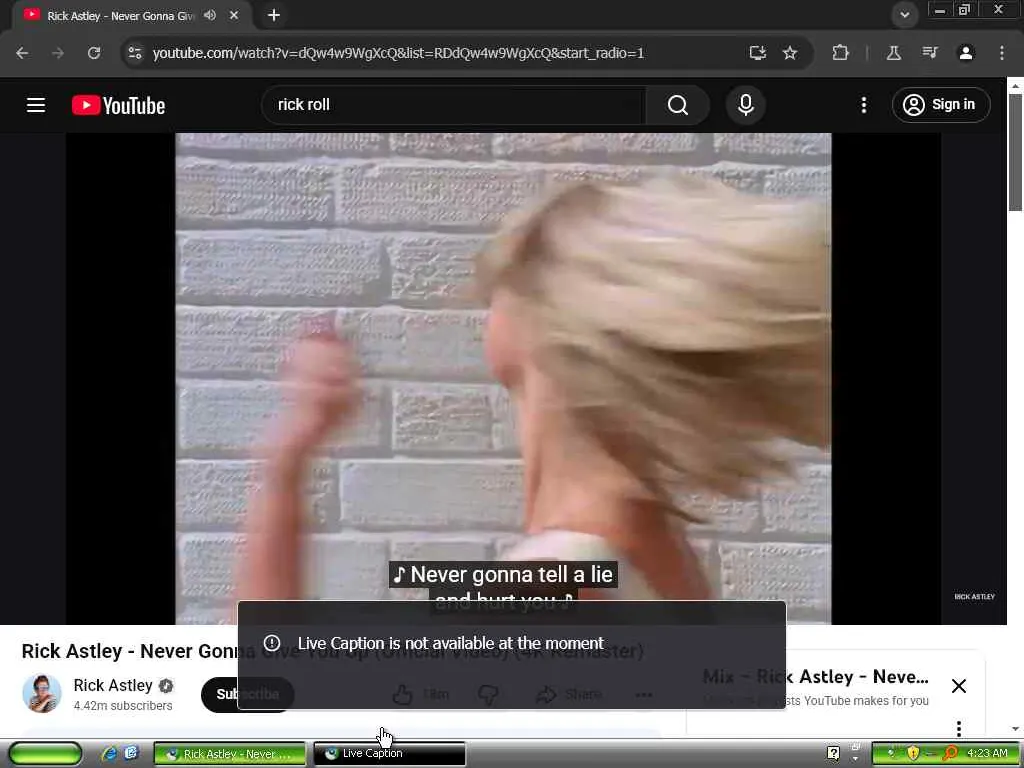Screen dimensions: 1024x768
Task: Click scrollbar down arrow
Action: 1015,729
